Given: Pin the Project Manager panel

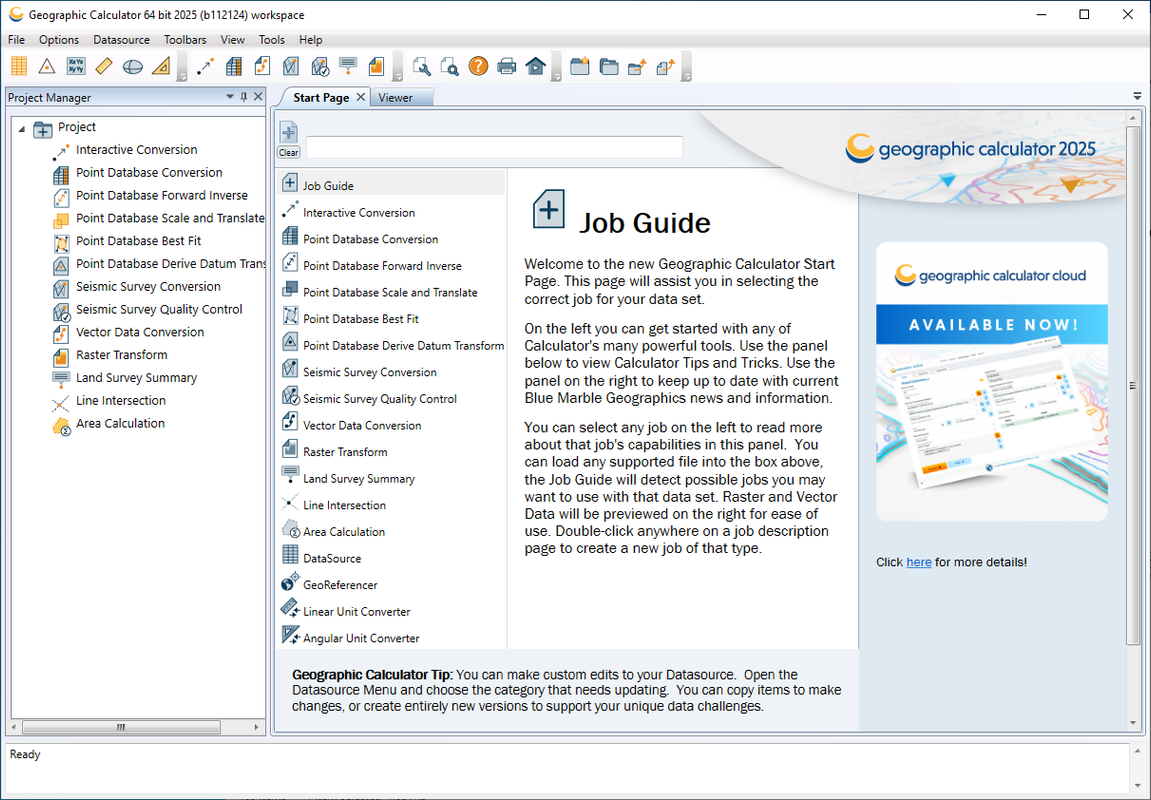Looking at the screenshot, I should [244, 97].
